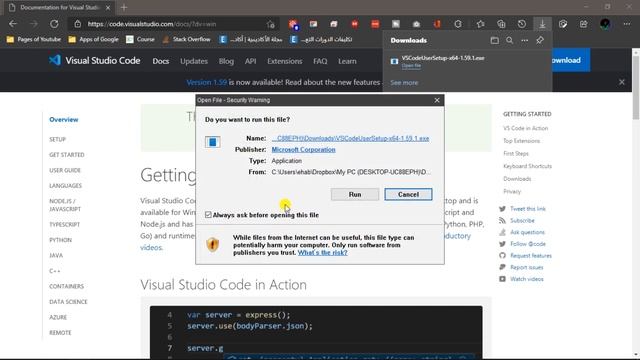Expand LANGUAGES in the docs sidebar

point(65,186)
